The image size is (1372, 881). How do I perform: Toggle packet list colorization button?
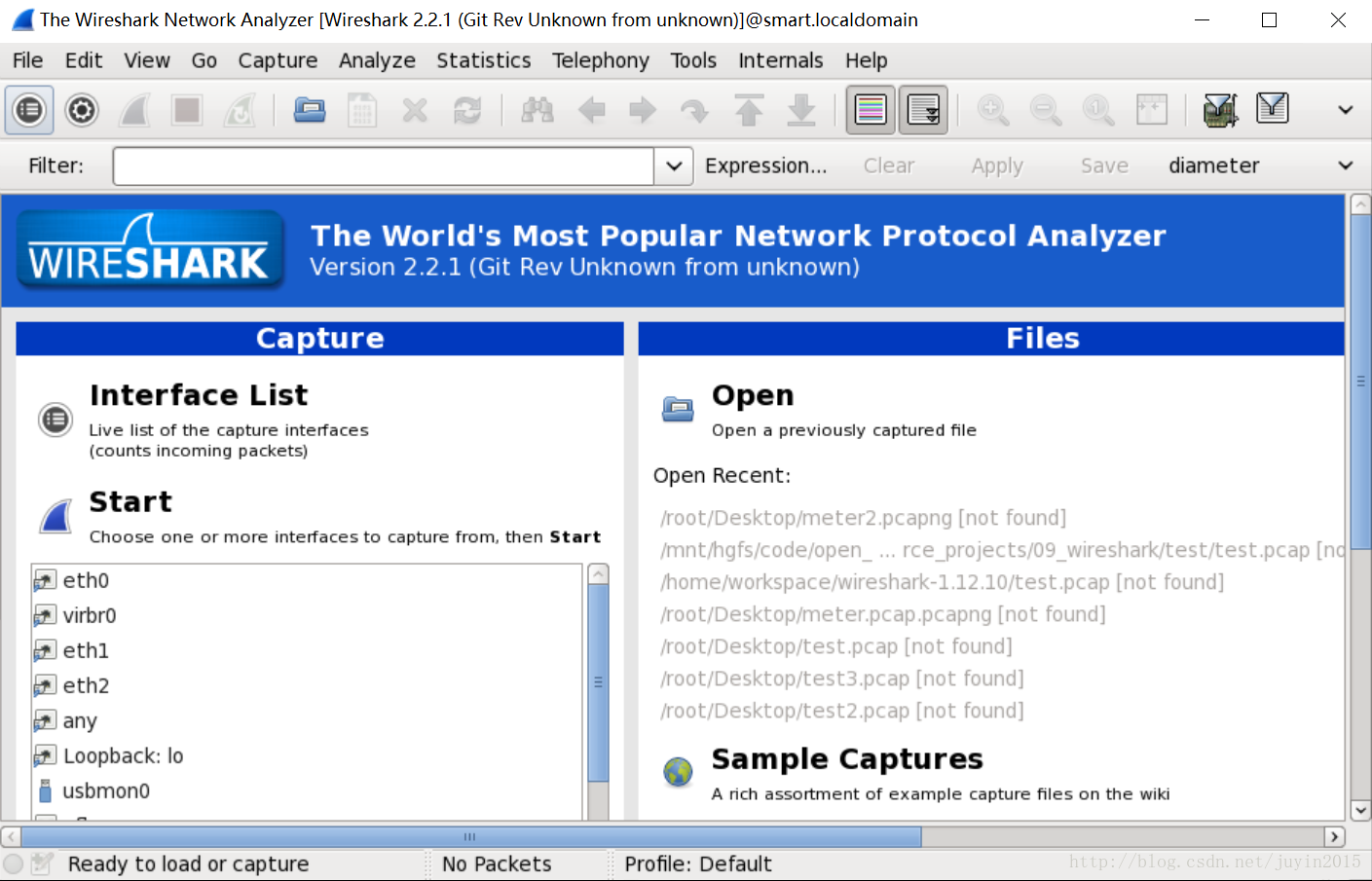(871, 110)
